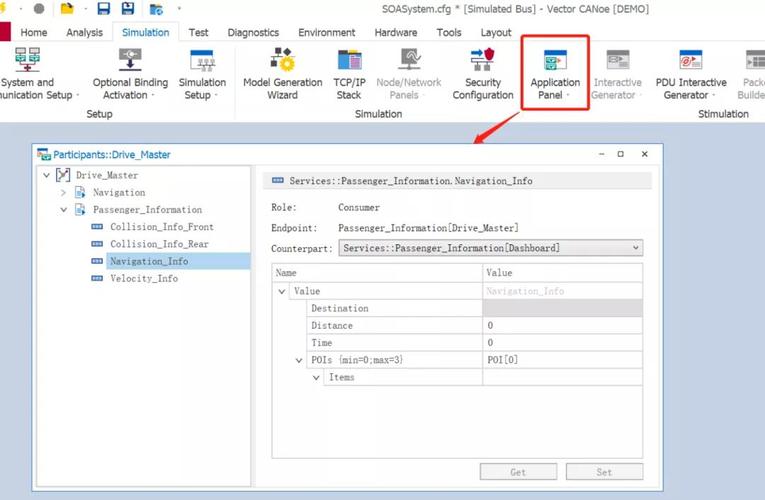Viewport: 765px width, 500px height.
Task: Select Collision_Info_Front in the tree
Action: coord(161,226)
